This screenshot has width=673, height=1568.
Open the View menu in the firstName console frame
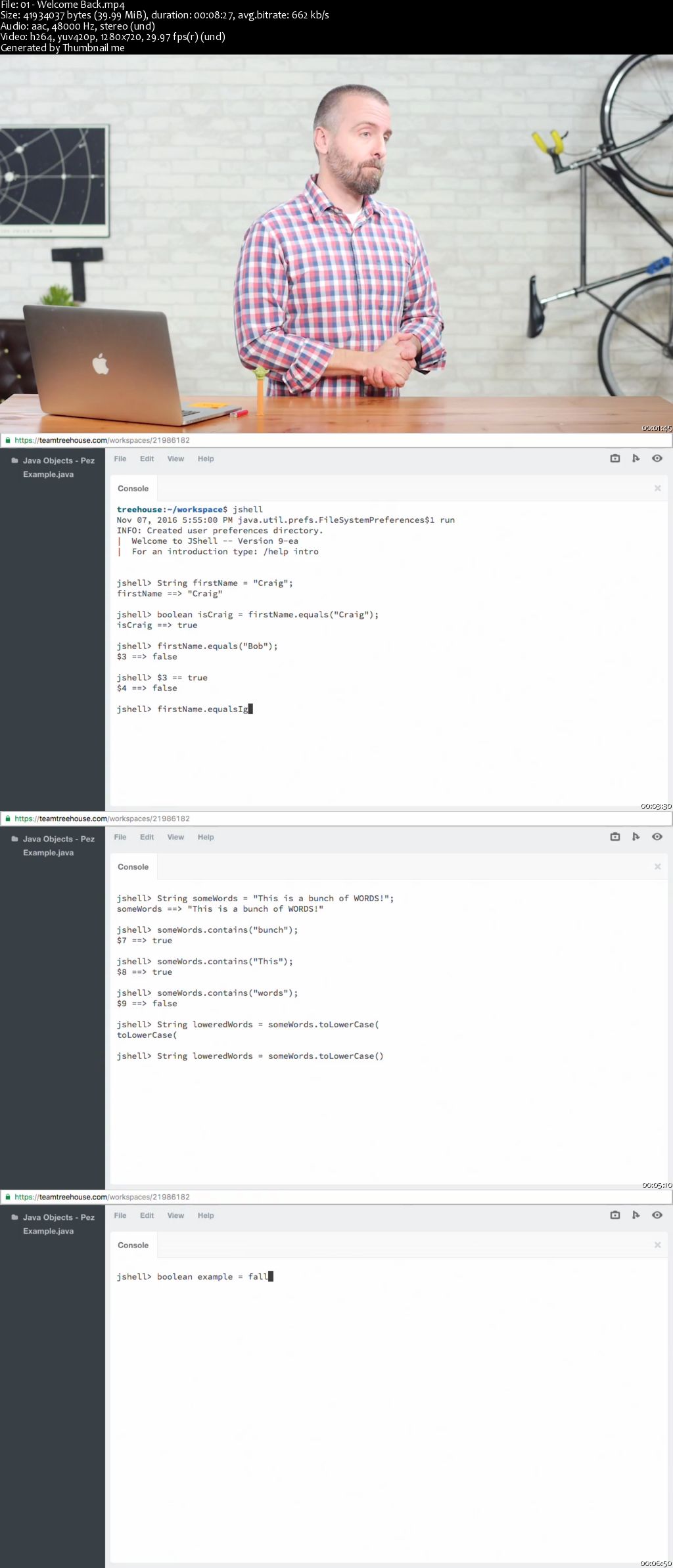point(175,459)
